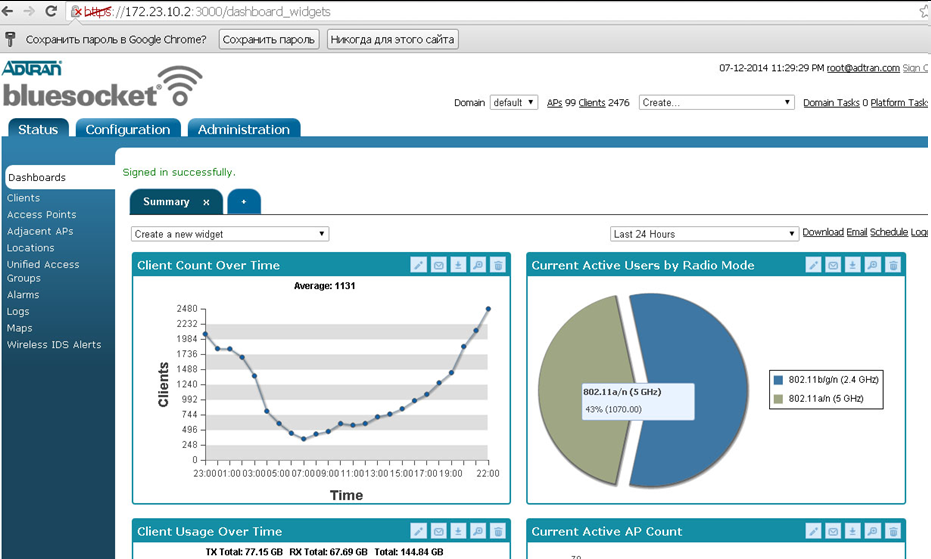Image resolution: width=931 pixels, height=559 pixels.
Task: Delete the Current Active AP Count widget
Action: (893, 531)
